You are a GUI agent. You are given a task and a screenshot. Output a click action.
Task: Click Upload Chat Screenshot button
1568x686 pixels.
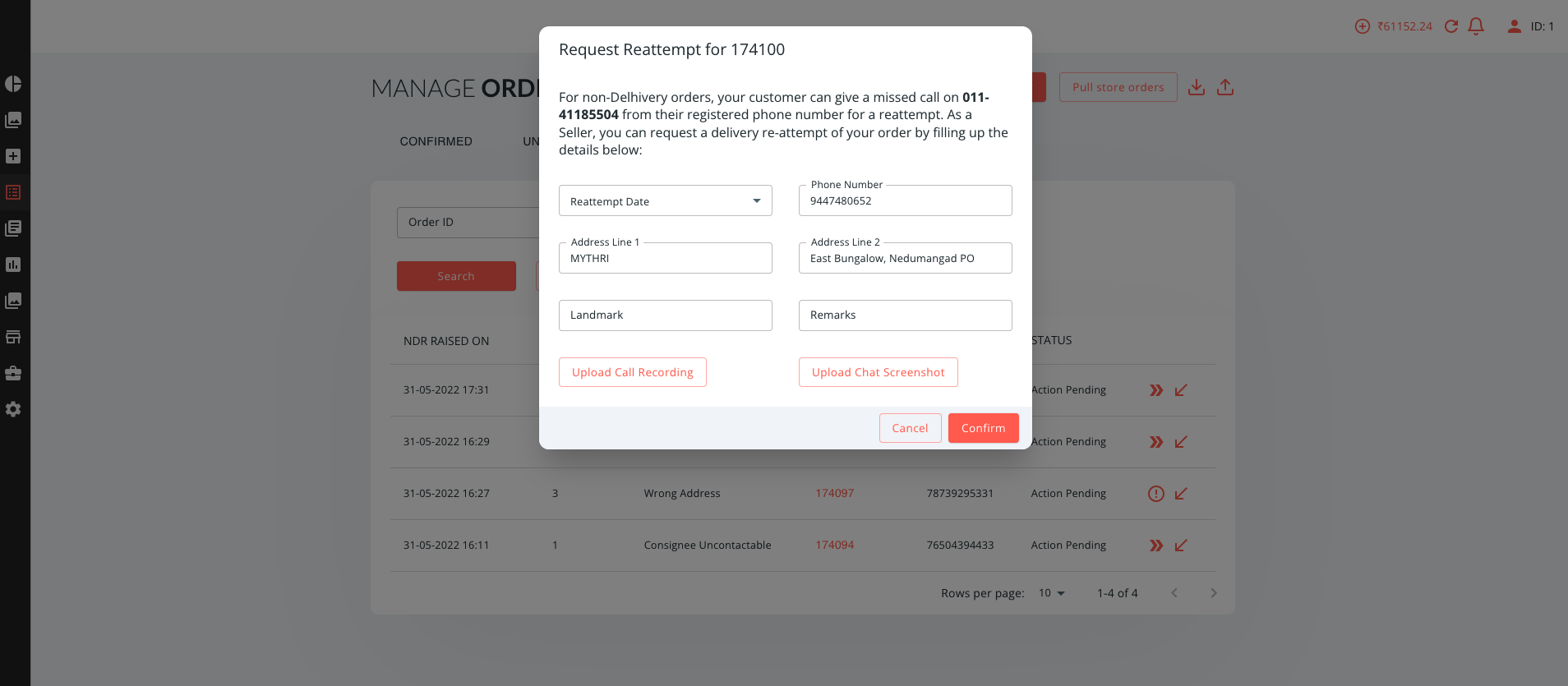click(879, 372)
